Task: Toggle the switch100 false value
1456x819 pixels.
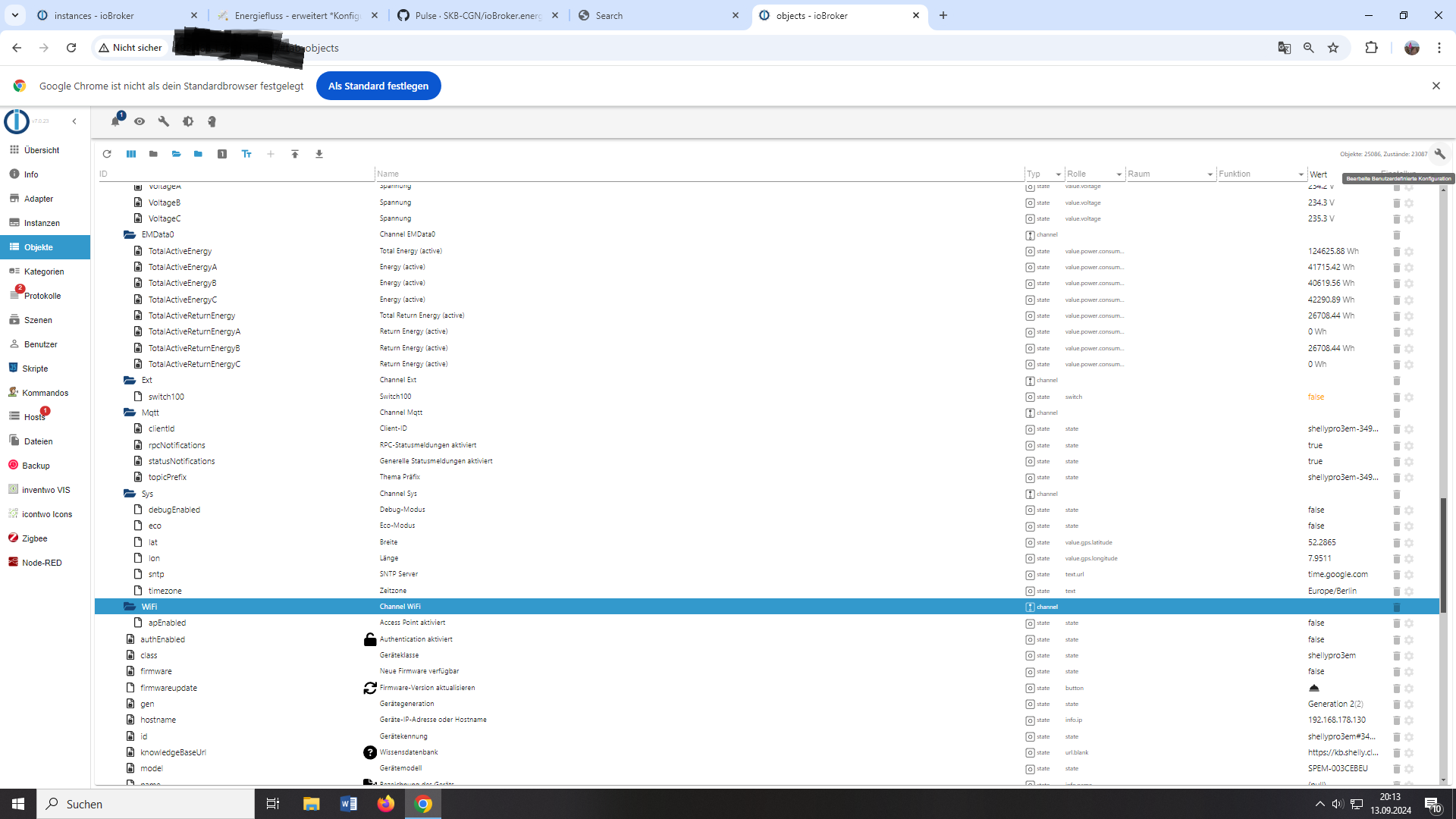Action: [x=1316, y=397]
